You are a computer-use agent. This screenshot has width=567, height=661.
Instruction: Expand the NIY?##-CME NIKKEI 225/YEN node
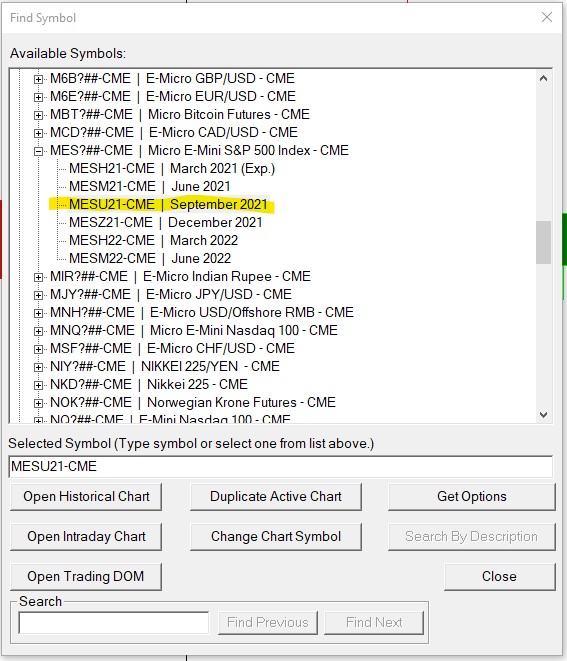tap(38, 367)
